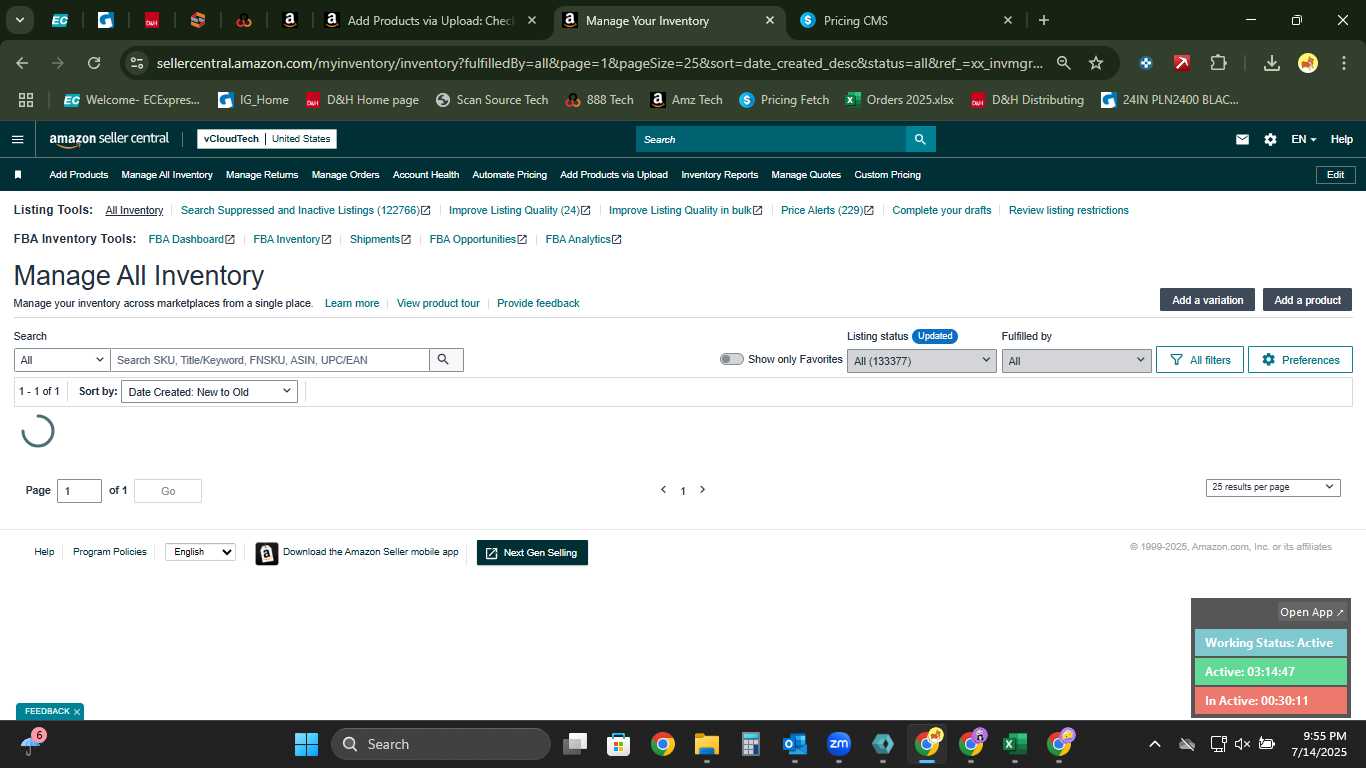
Task: Toggle Show only Favorites switch
Action: click(731, 359)
